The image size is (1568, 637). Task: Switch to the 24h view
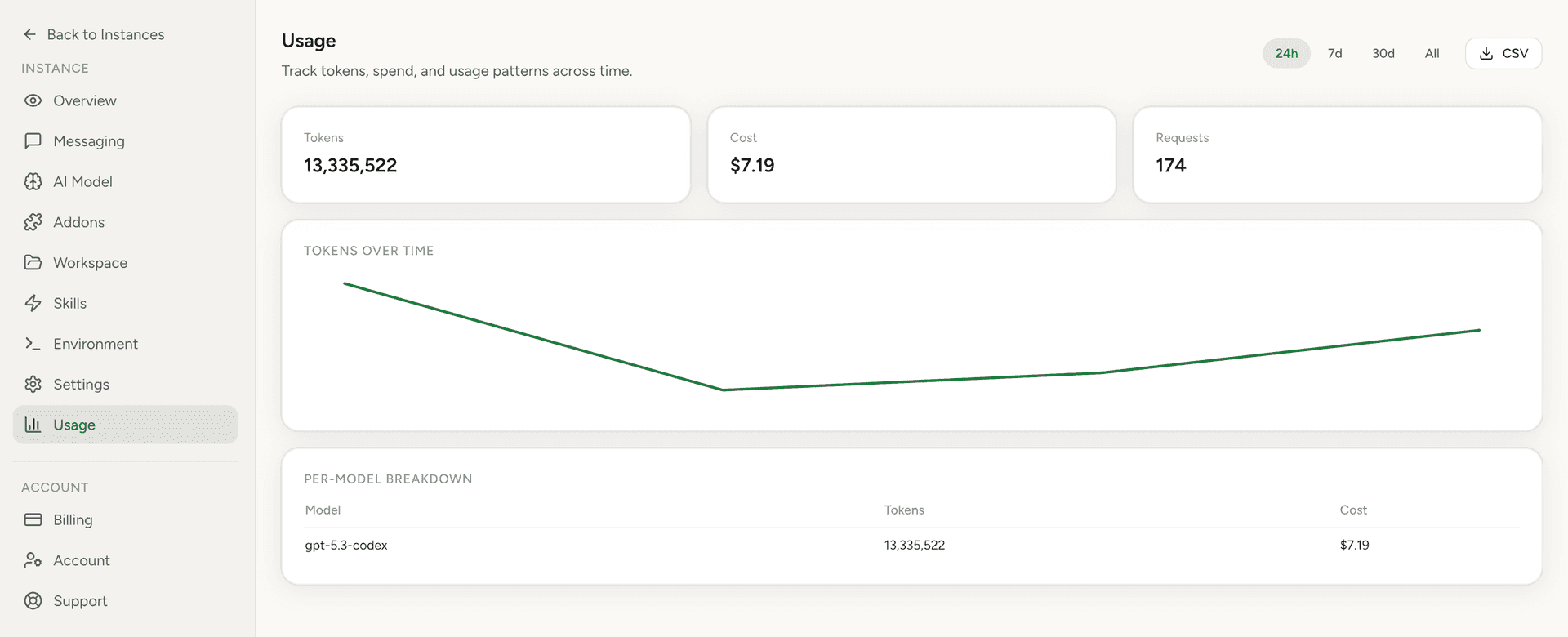click(1286, 53)
